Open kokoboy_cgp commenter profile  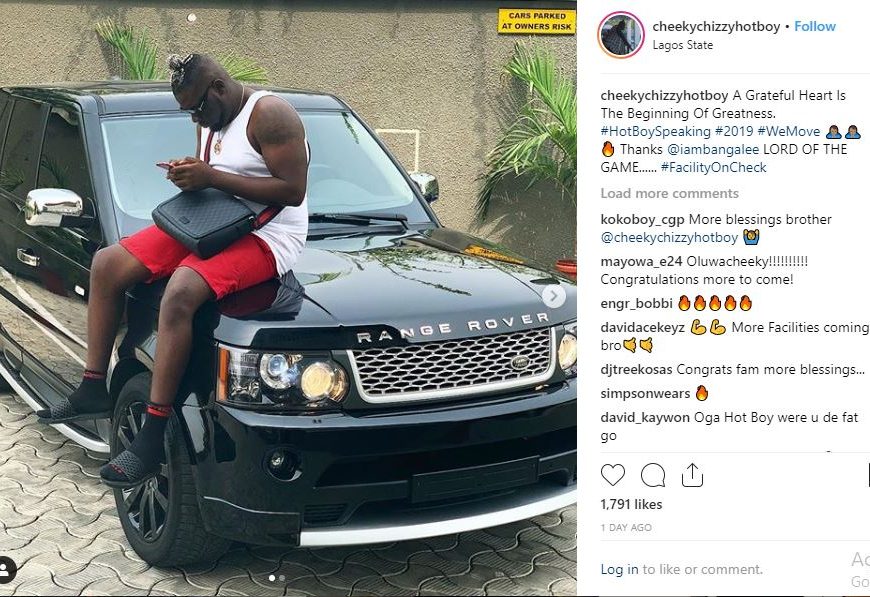click(x=642, y=220)
